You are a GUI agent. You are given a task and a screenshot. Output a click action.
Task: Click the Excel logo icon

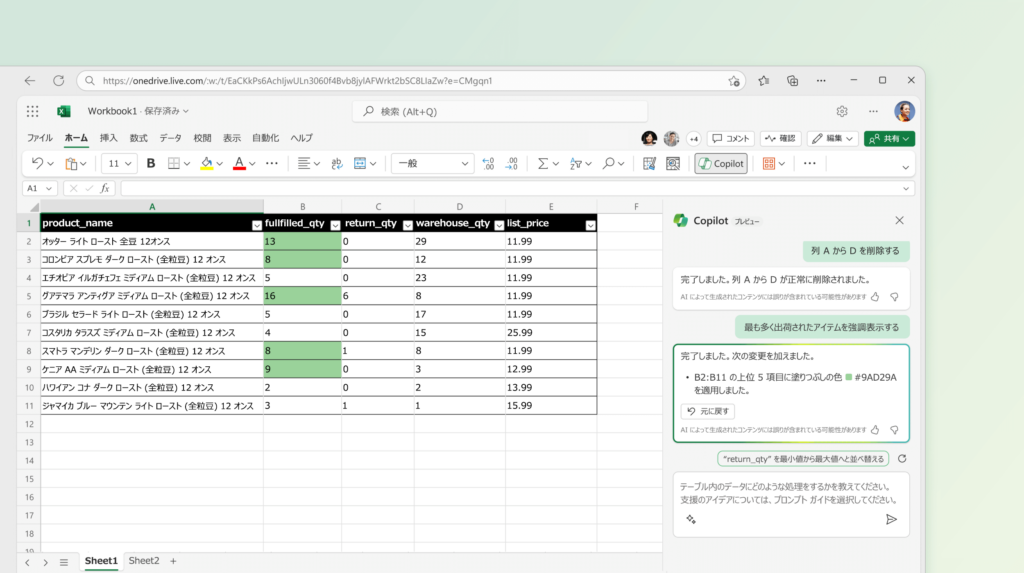[x=63, y=111]
